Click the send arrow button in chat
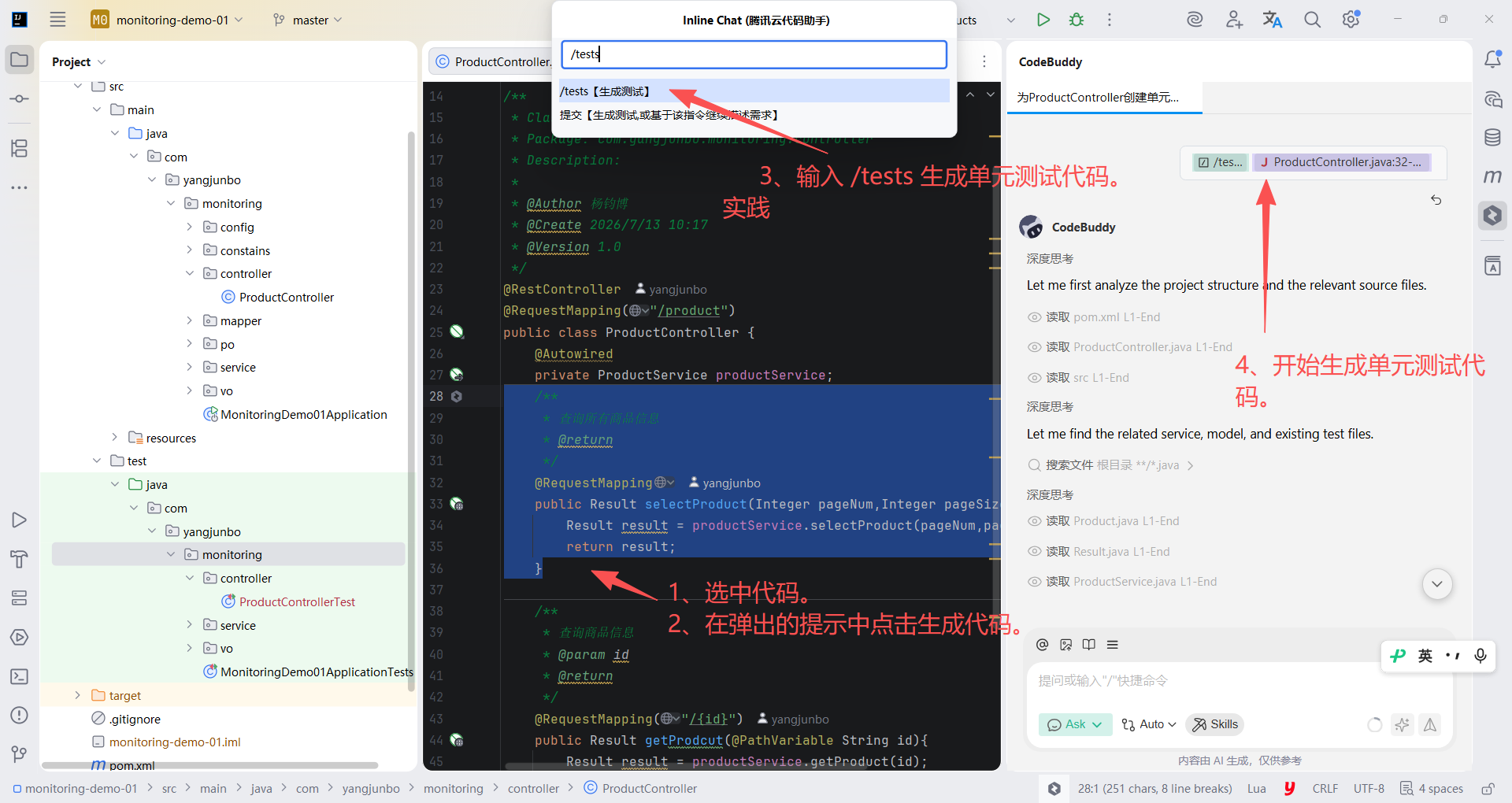The height and width of the screenshot is (803, 1512). tap(1430, 725)
